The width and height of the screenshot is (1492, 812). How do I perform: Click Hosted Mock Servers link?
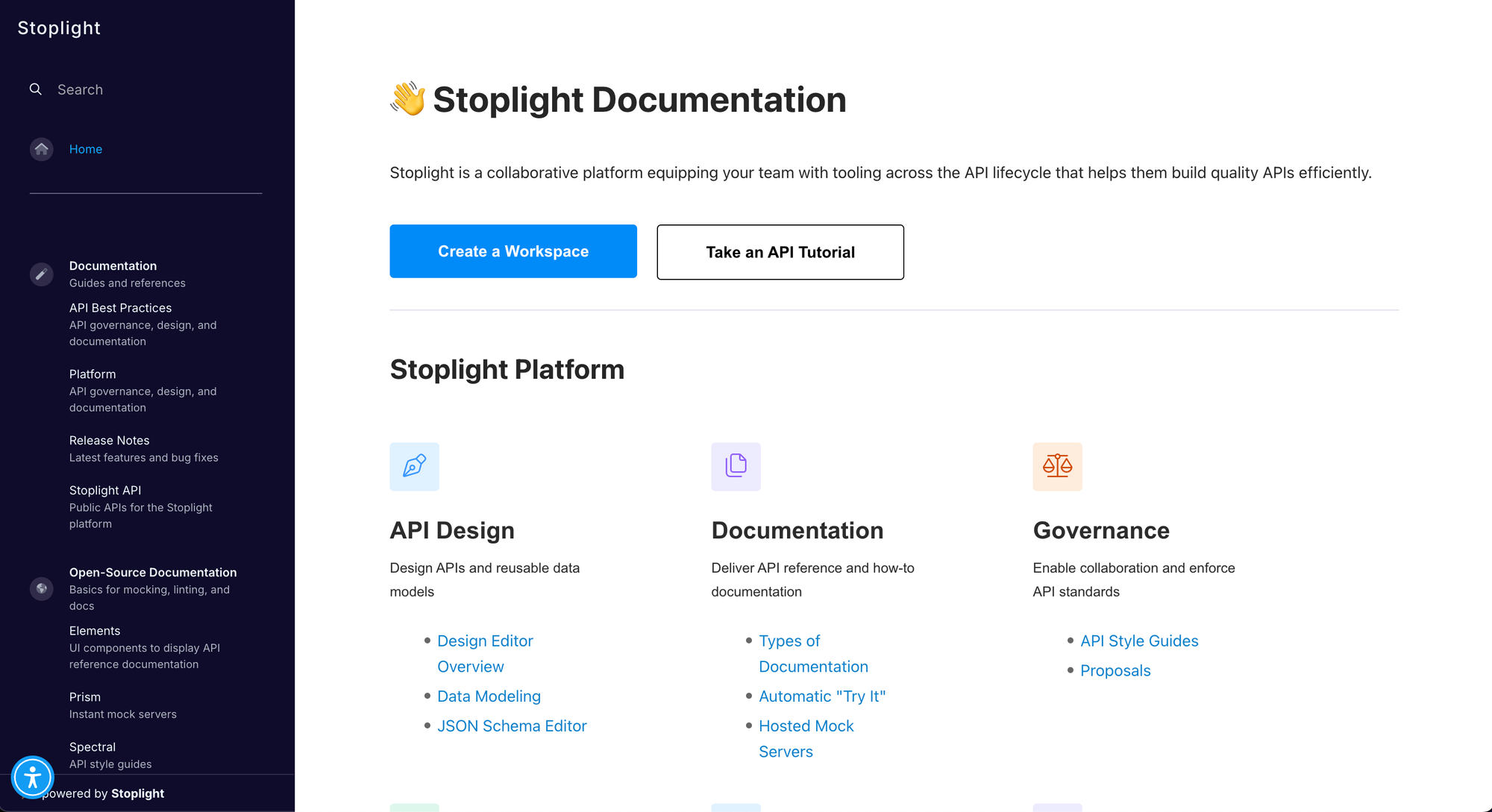pyautogui.click(x=806, y=738)
